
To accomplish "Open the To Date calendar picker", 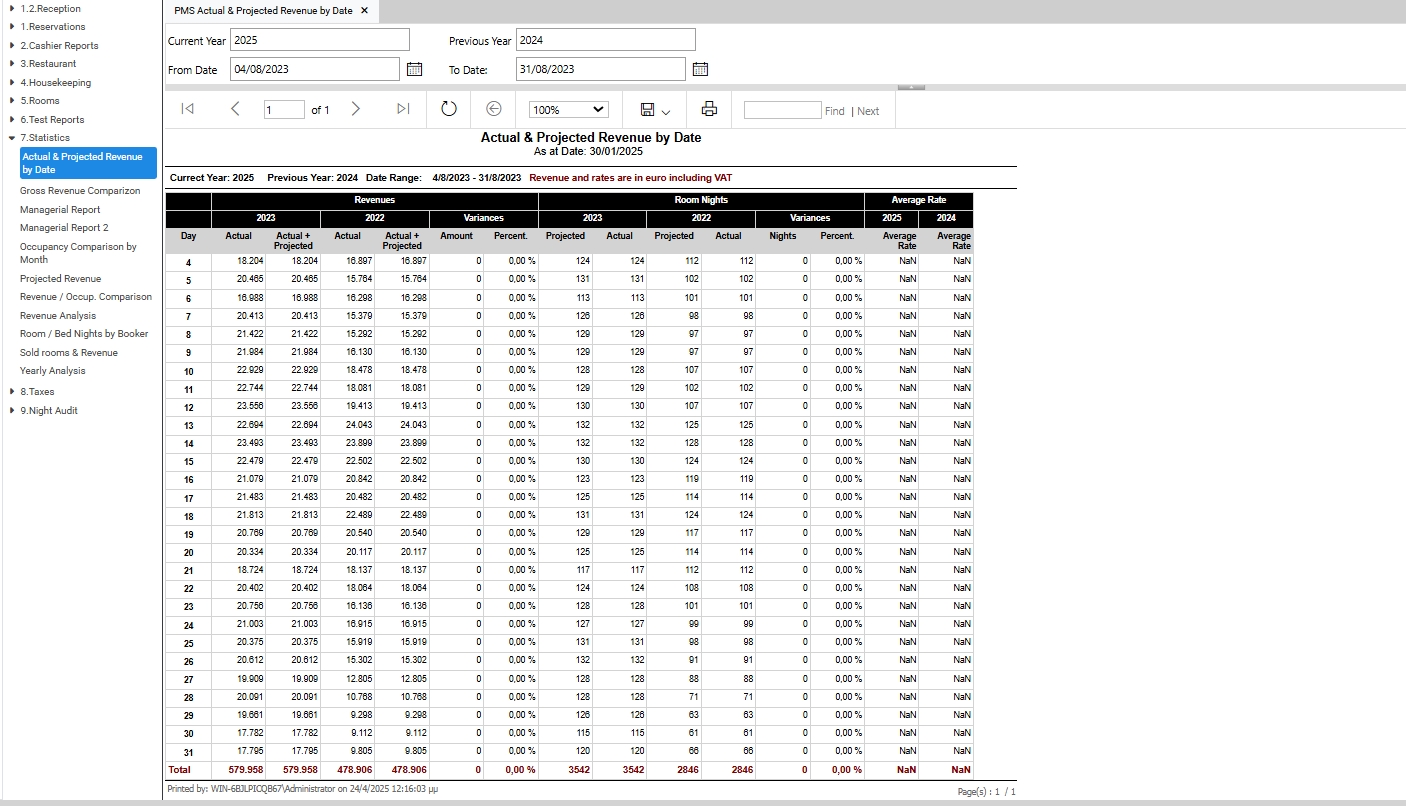I will tap(700, 69).
